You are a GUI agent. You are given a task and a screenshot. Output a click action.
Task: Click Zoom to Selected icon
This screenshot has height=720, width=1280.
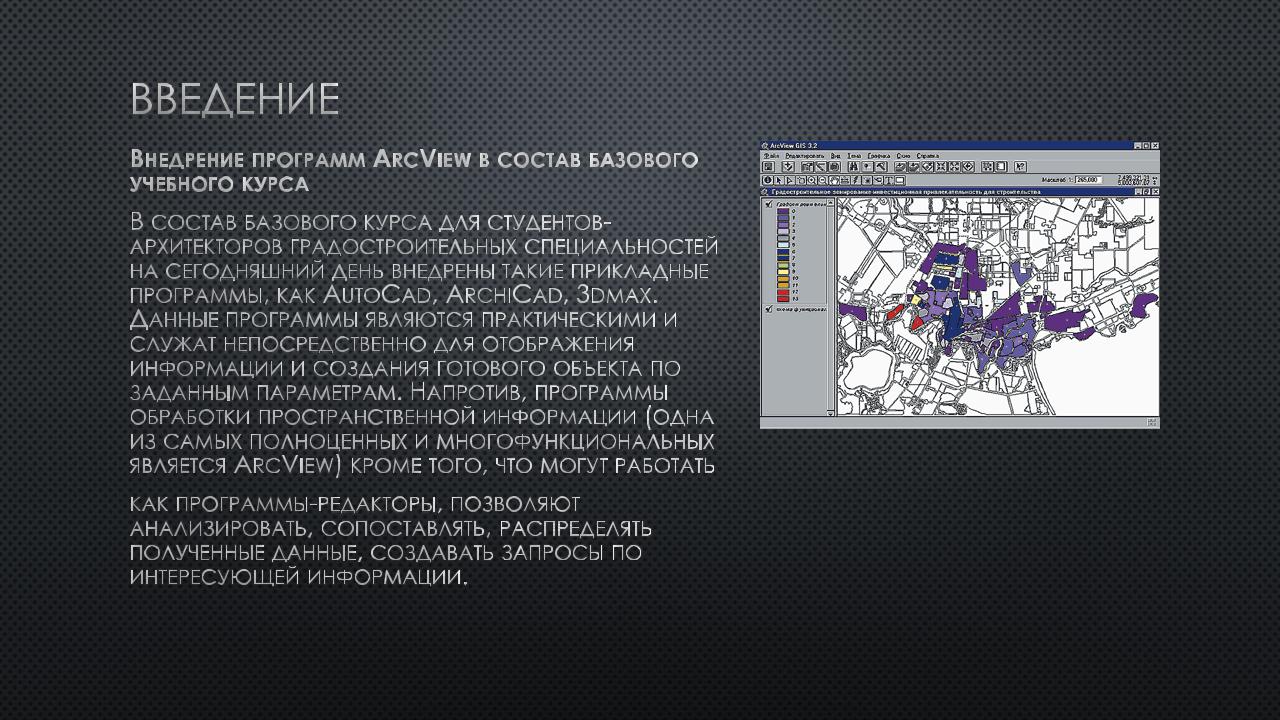pos(927,166)
